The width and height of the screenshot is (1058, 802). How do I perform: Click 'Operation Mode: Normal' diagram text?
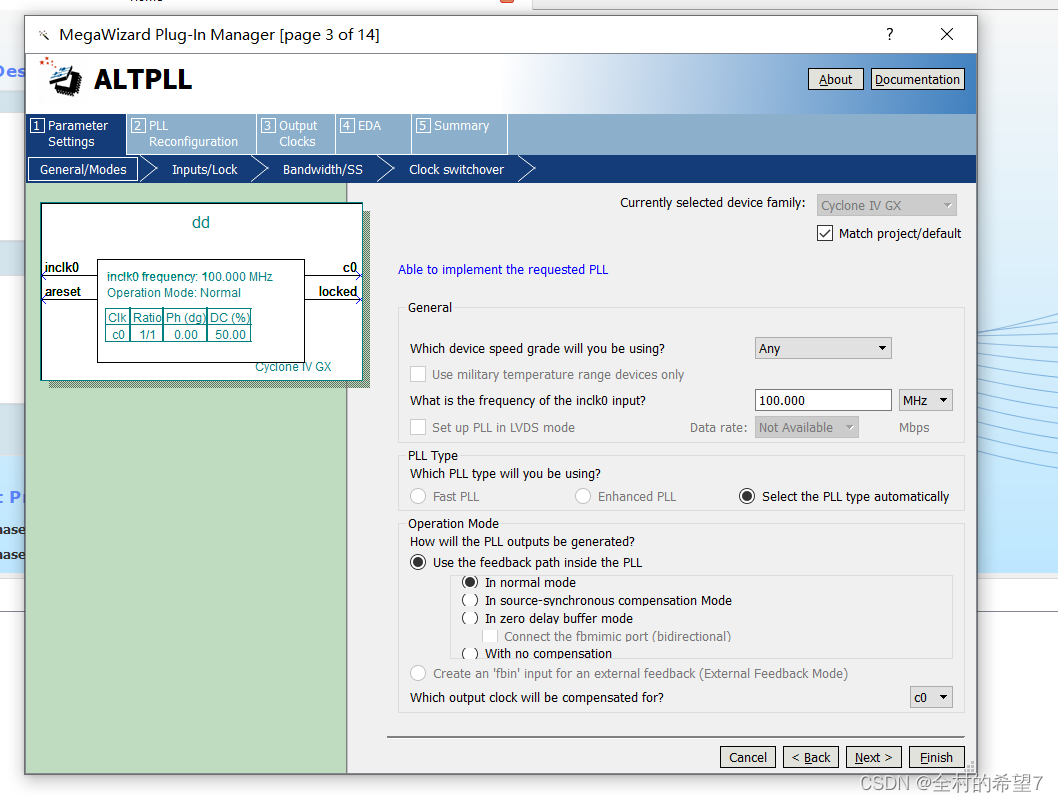pyautogui.click(x=173, y=293)
